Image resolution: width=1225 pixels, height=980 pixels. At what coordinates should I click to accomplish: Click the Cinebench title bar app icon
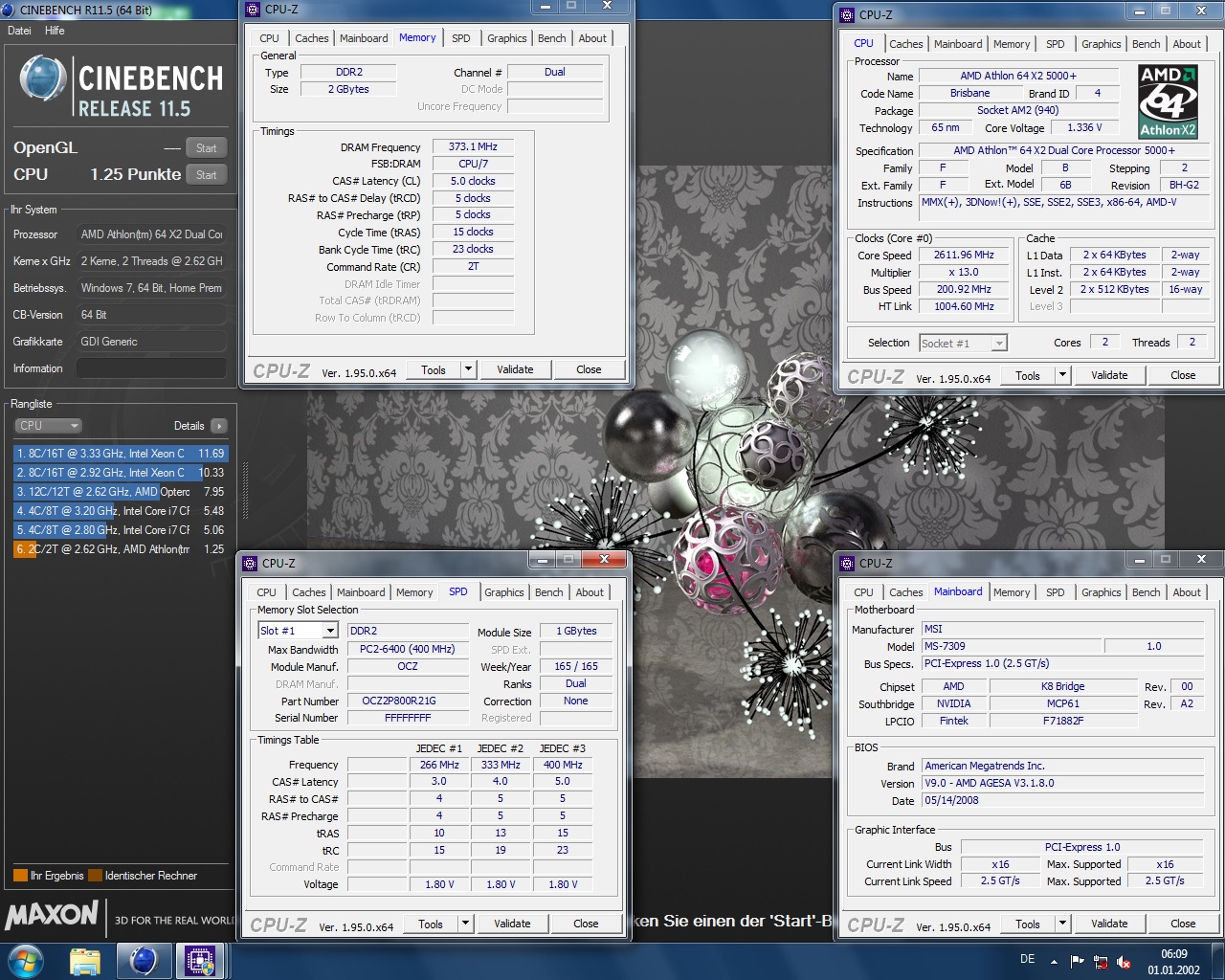[x=9, y=10]
